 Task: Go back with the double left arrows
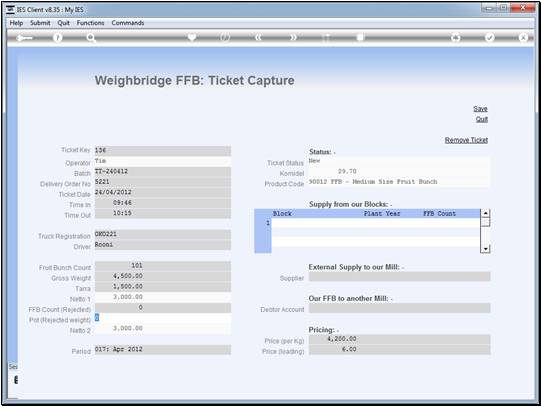pyautogui.click(x=258, y=37)
